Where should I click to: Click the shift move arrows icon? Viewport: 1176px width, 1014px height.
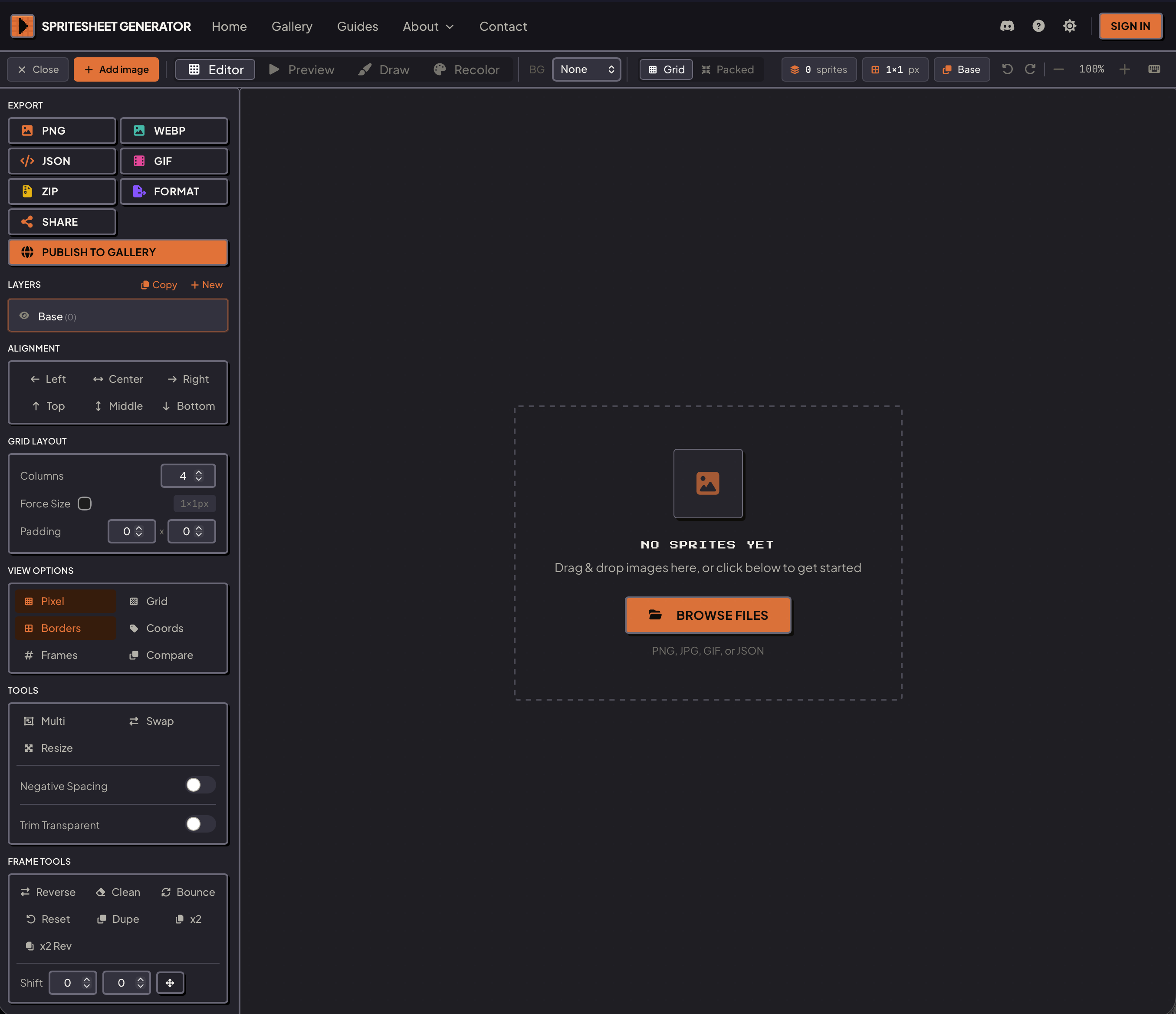point(170,983)
